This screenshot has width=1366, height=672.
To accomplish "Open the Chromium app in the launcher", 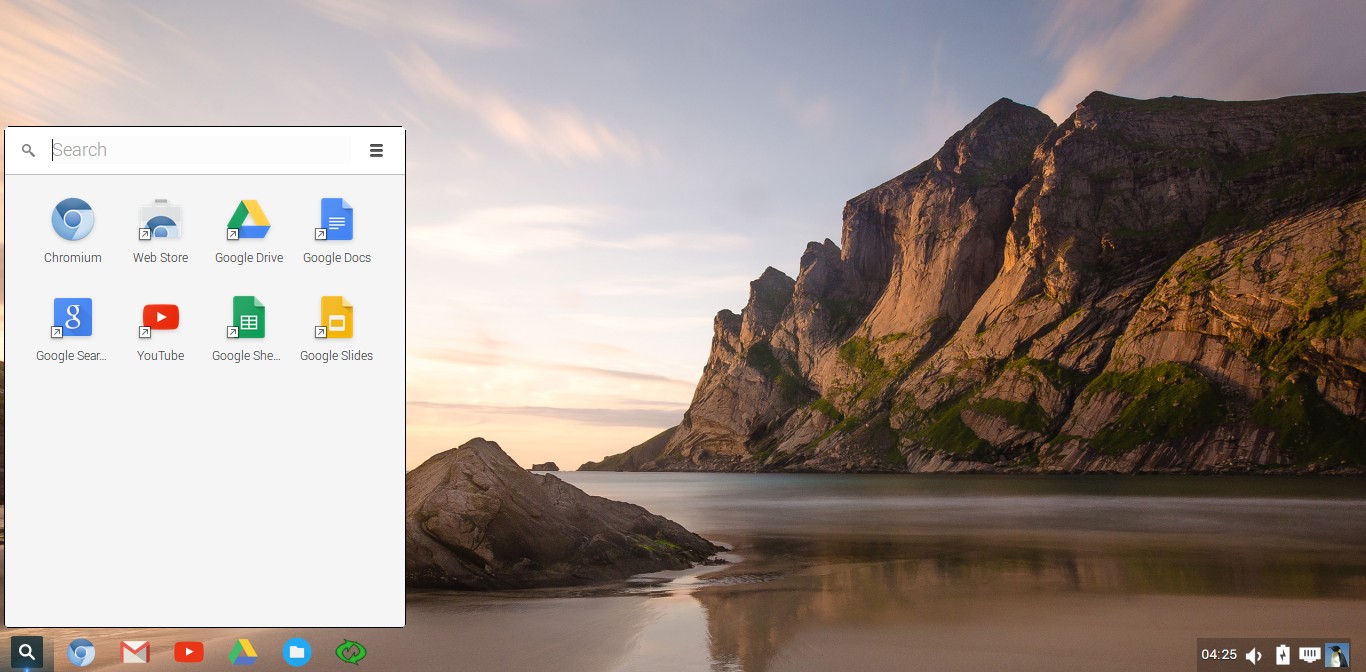I will (73, 230).
